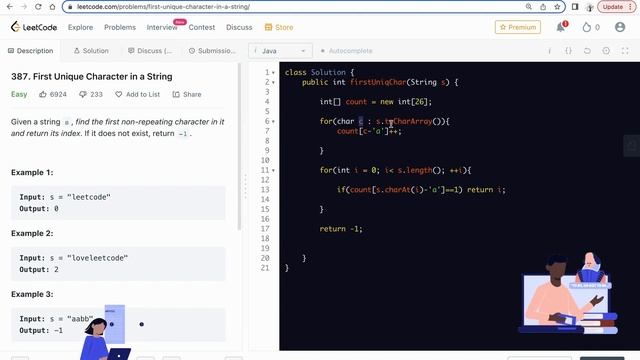Image resolution: width=640 pixels, height=360 pixels.
Task: Click the share page icon in address bar
Action: point(543,7)
